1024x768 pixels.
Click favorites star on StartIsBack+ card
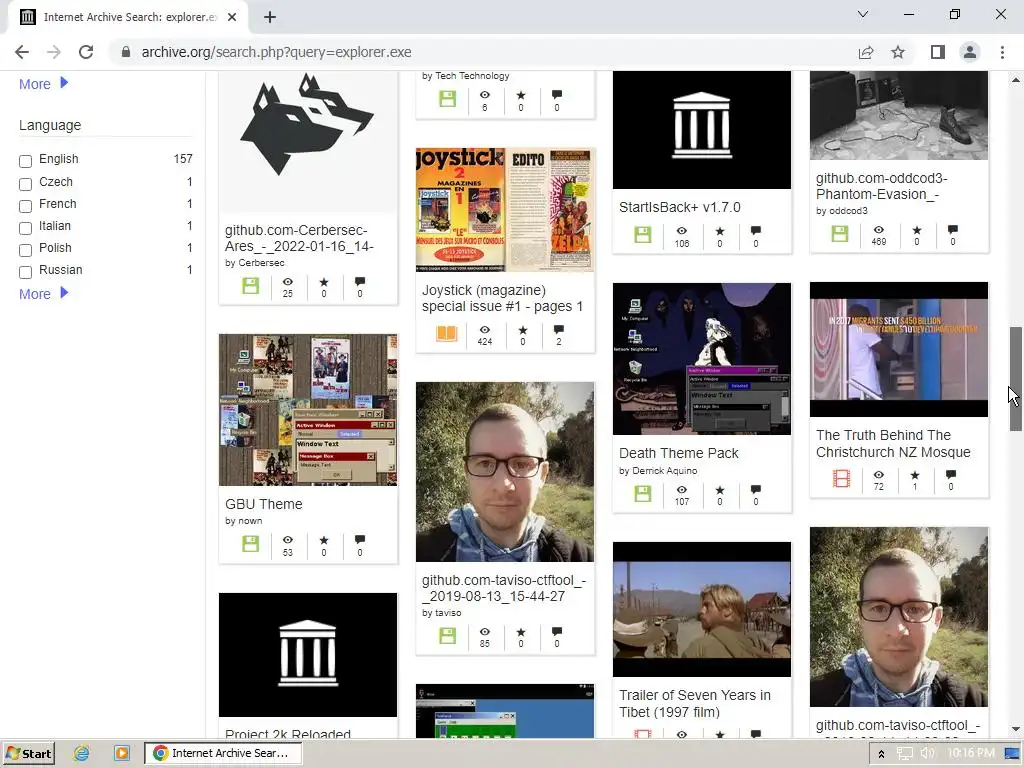pos(720,231)
